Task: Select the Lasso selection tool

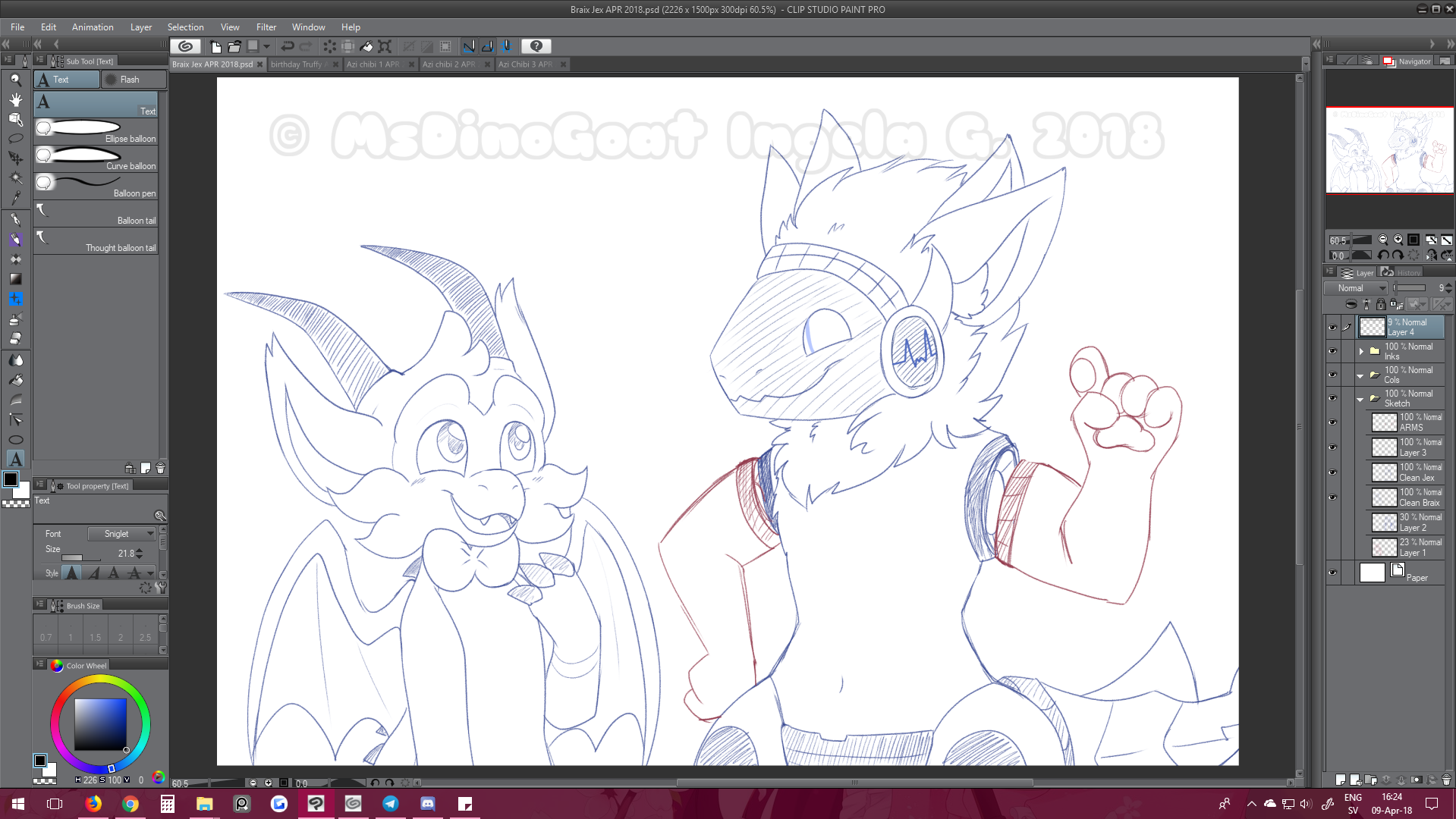Action: tap(15, 139)
